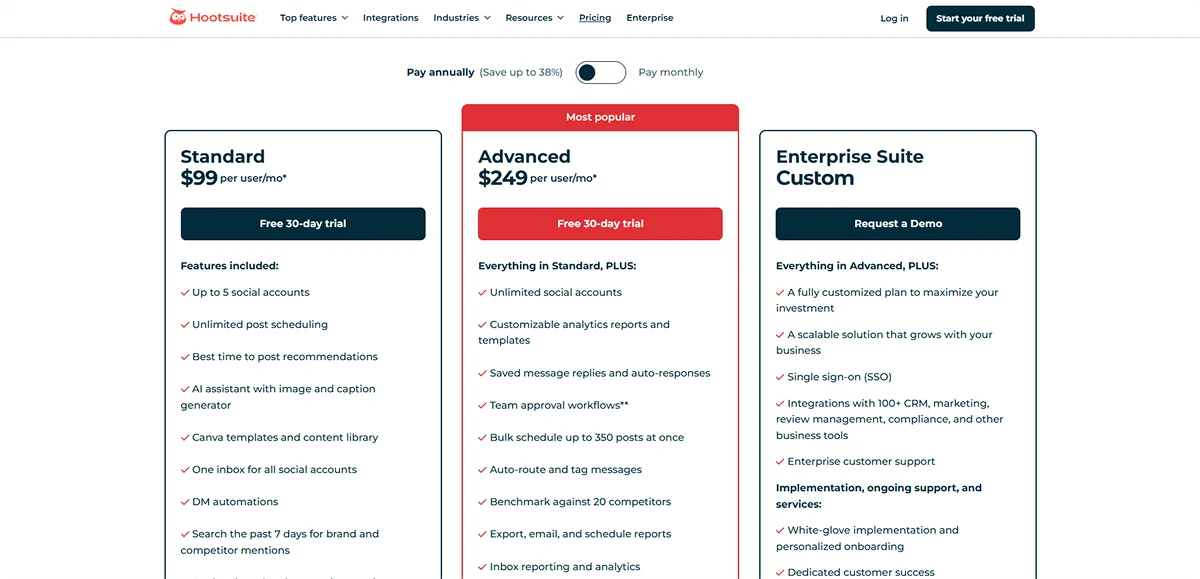Click checkmark beside "Unlimited social accounts"
Screen dimensions: 1200x579
482,292
